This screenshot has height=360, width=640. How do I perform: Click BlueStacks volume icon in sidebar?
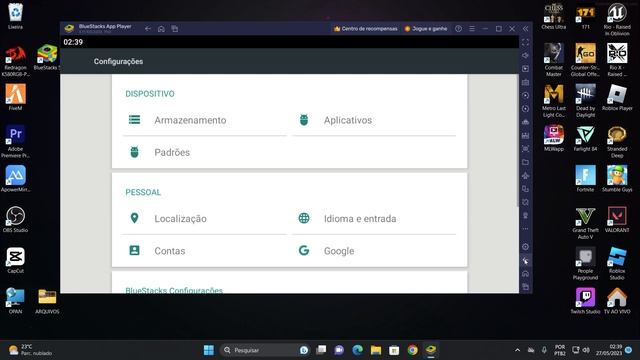pos(526,55)
